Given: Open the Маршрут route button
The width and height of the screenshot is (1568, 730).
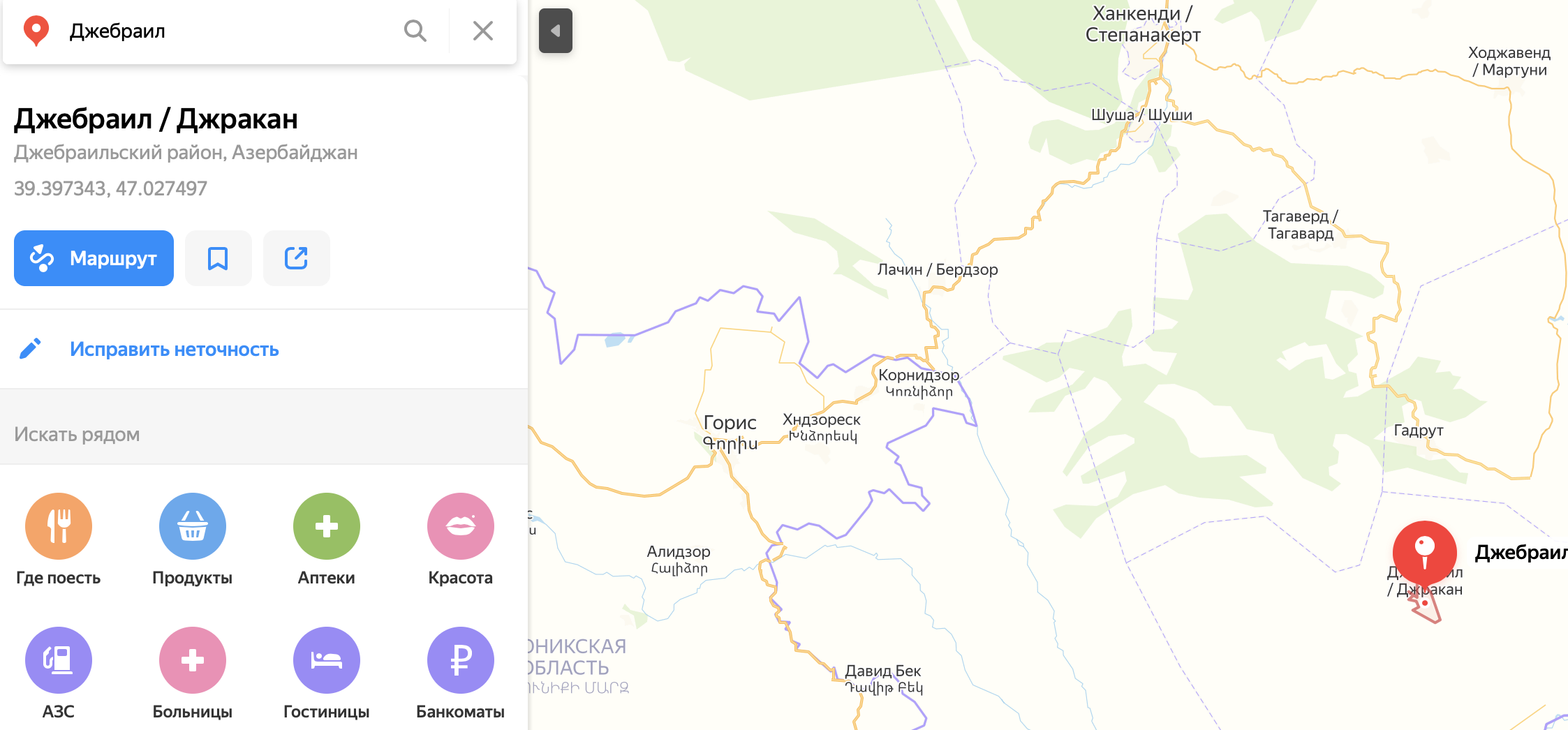Looking at the screenshot, I should [x=94, y=258].
